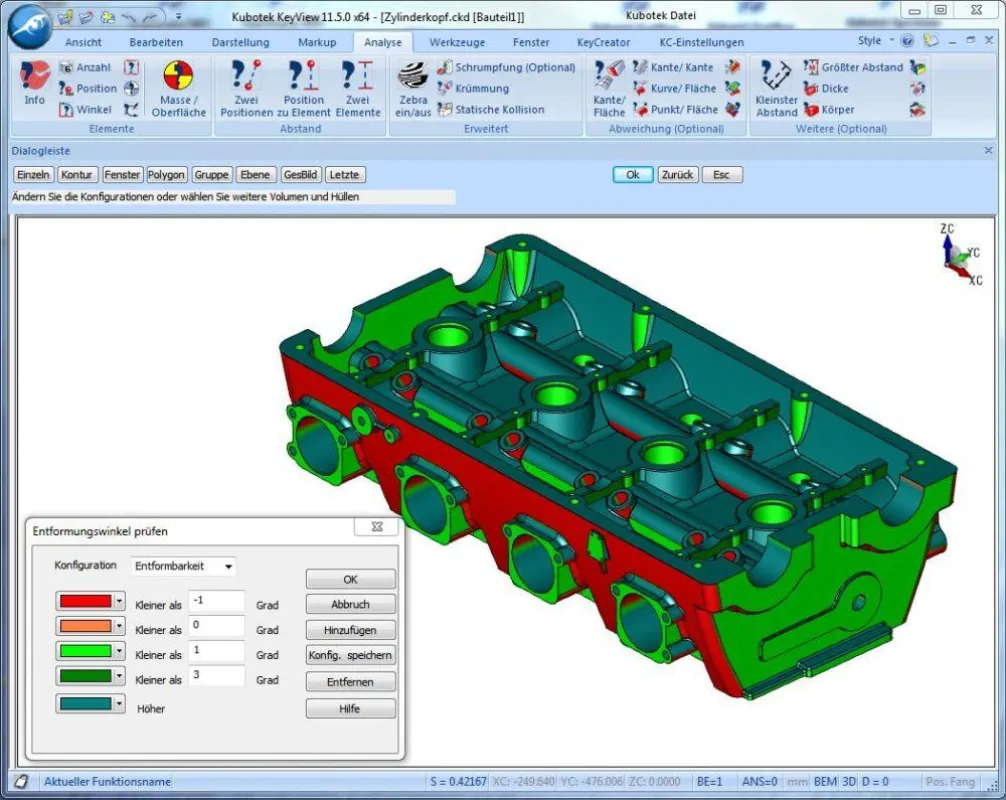Image resolution: width=1006 pixels, height=800 pixels.
Task: Select the Kontur selection mode
Action: pyautogui.click(x=77, y=174)
